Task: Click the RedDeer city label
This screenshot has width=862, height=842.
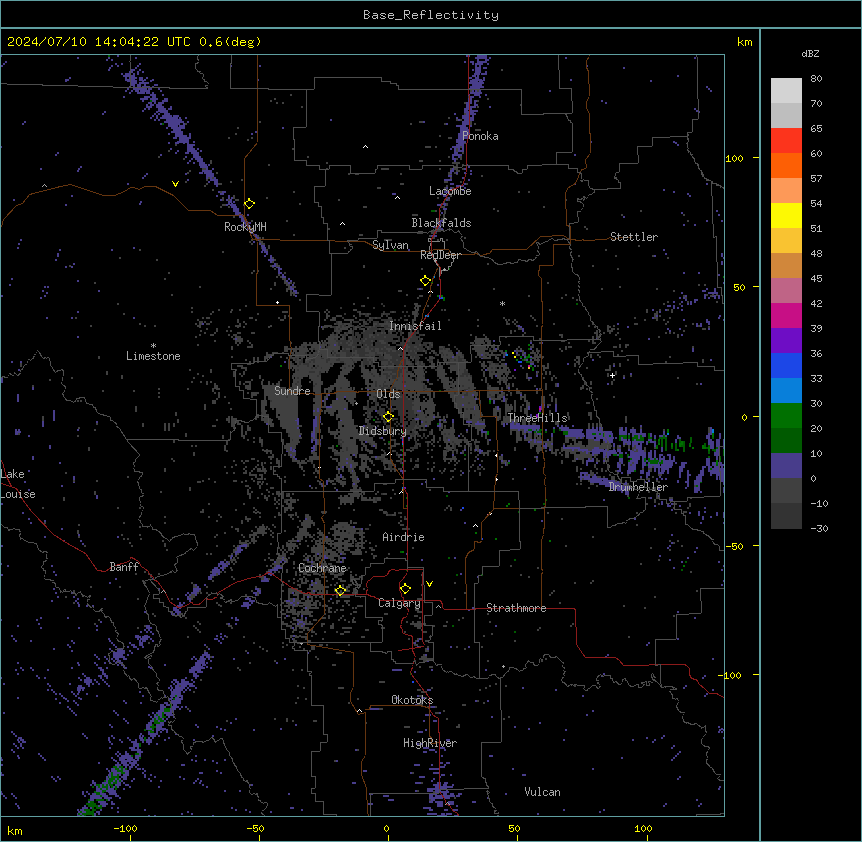Action: point(440,255)
